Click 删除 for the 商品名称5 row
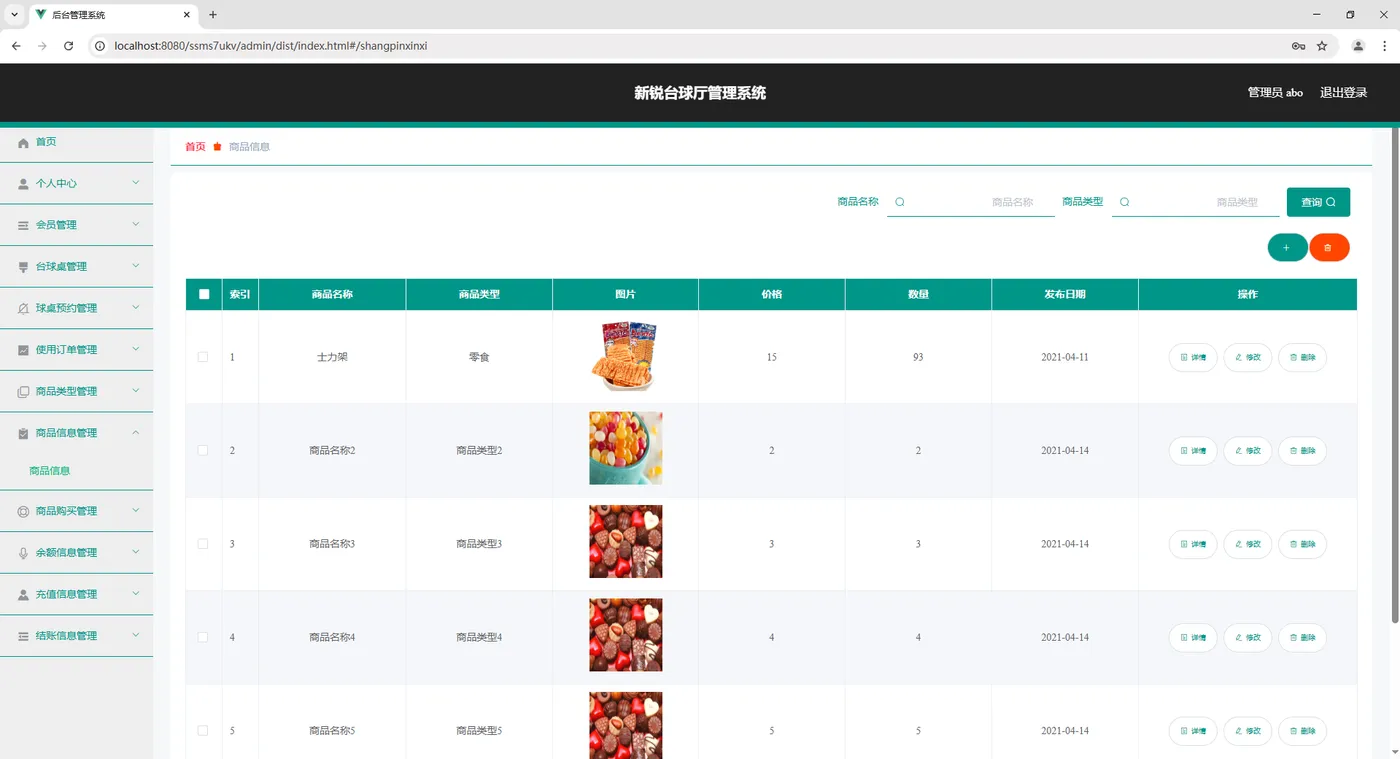This screenshot has height=759, width=1400. 1302,731
